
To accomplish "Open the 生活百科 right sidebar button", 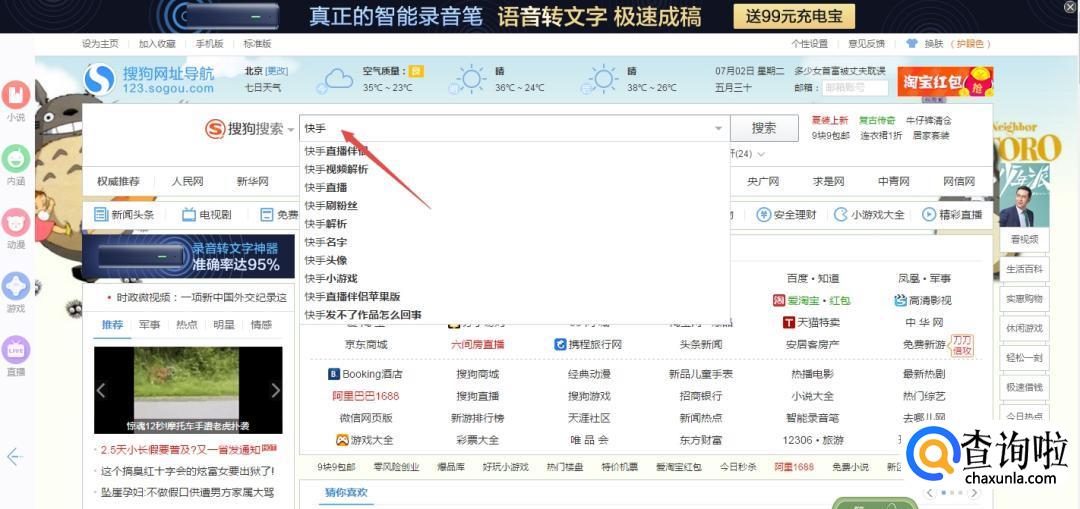I will point(1024,269).
